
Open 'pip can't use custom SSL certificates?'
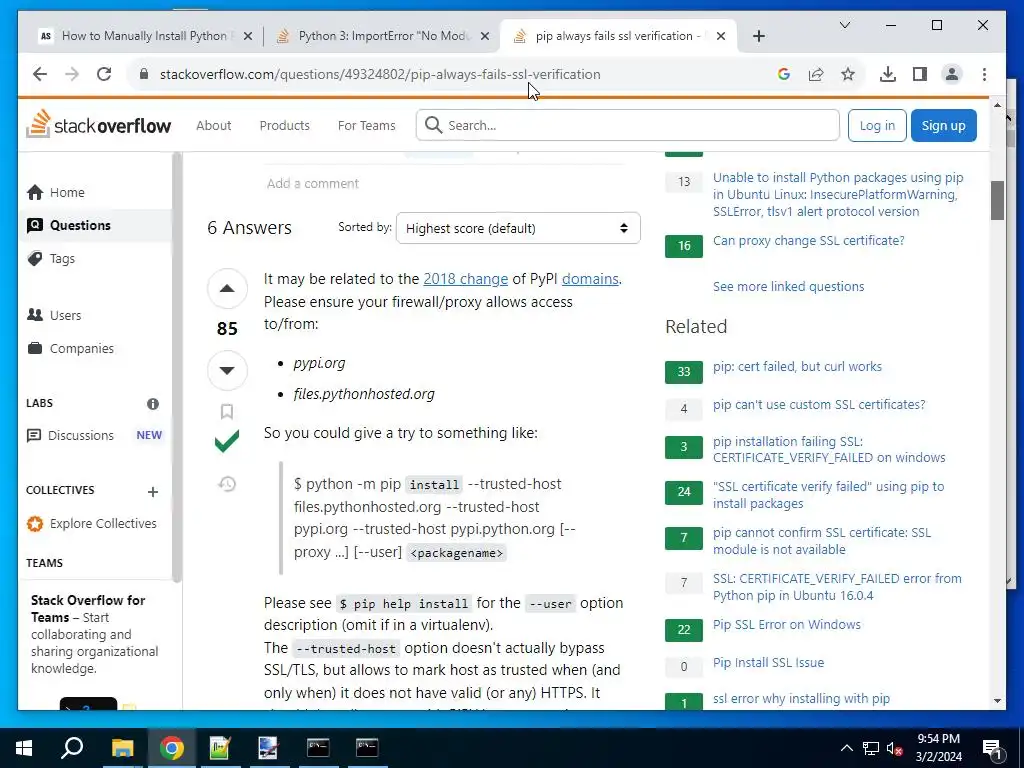click(x=819, y=404)
